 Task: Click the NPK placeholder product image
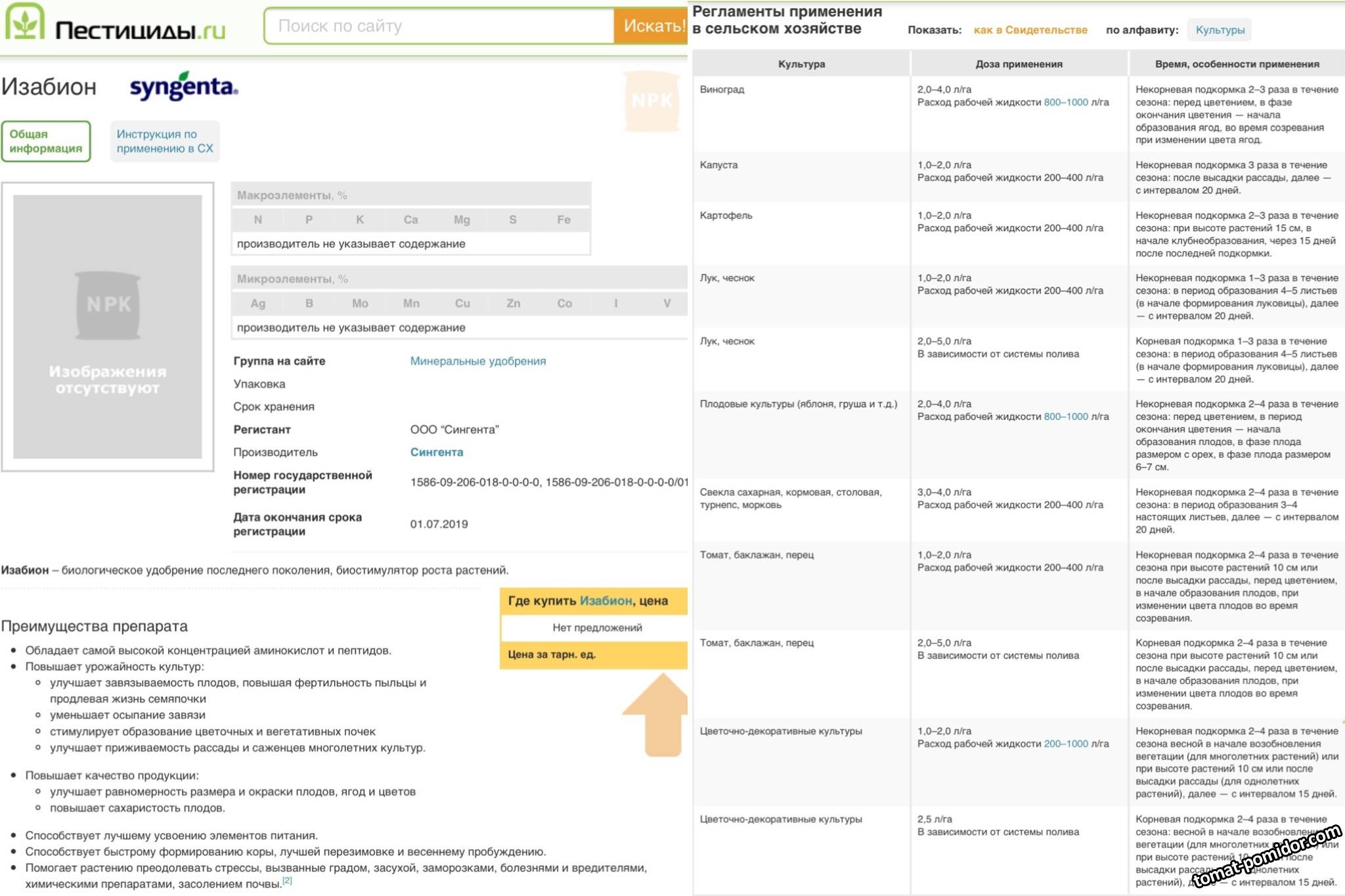coord(108,326)
